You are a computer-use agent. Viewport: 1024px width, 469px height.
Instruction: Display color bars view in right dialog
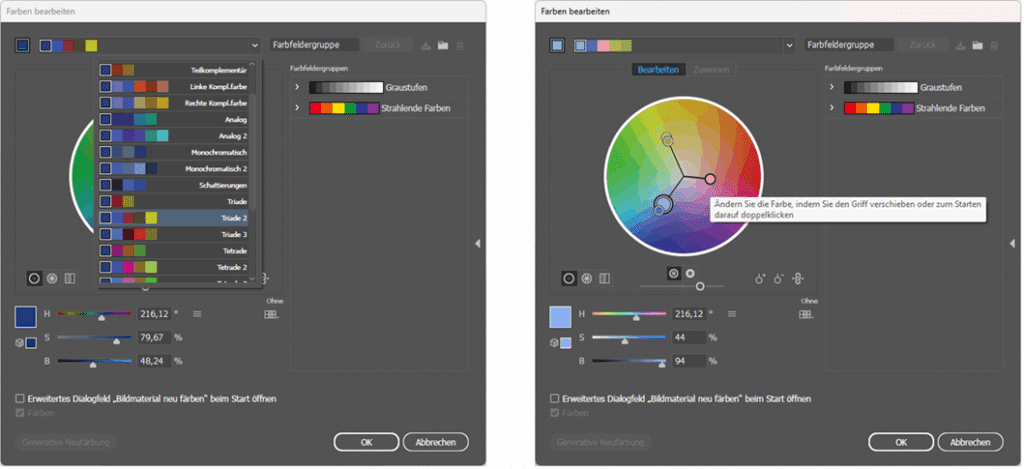(604, 279)
